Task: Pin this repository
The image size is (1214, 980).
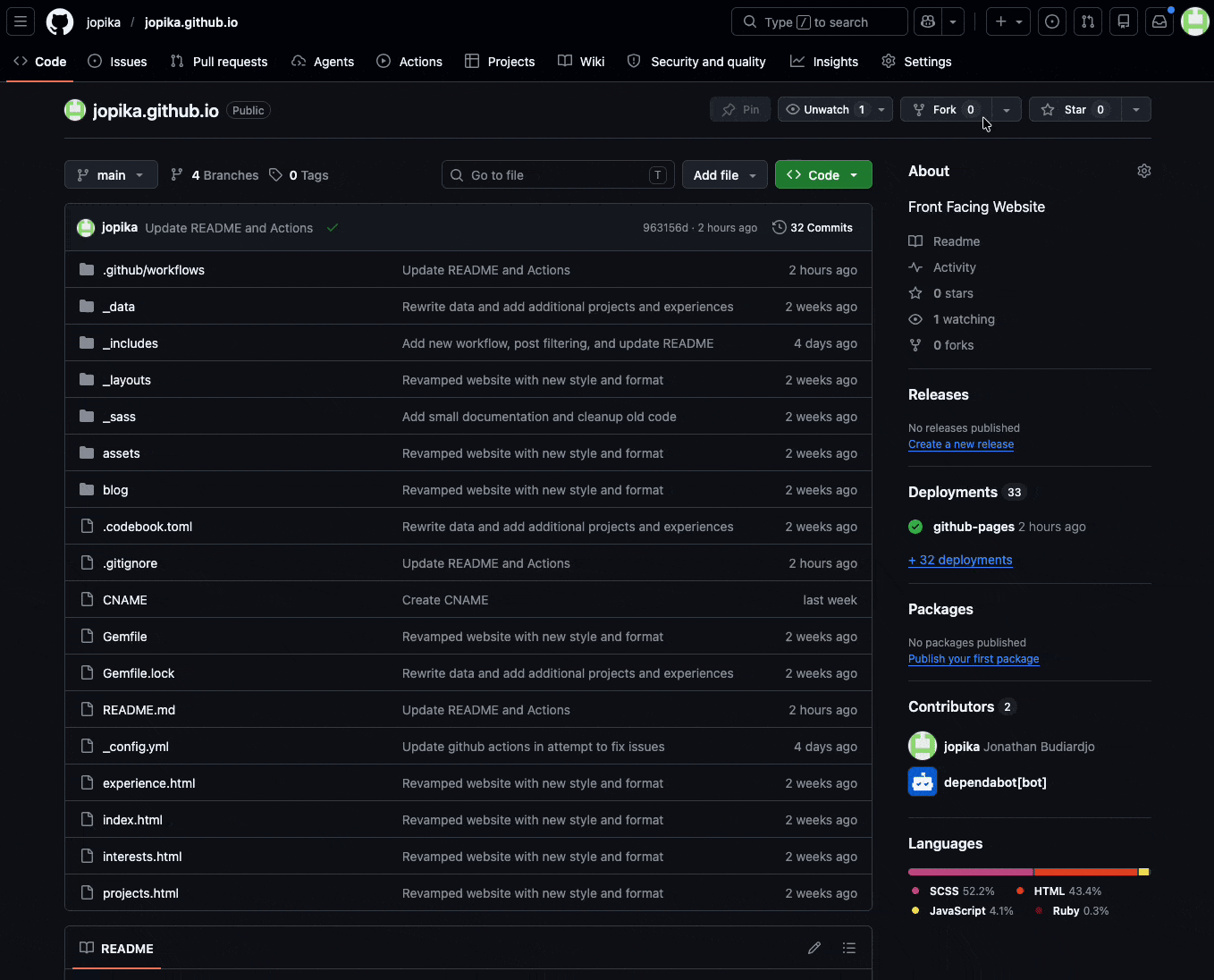Action: (x=740, y=110)
